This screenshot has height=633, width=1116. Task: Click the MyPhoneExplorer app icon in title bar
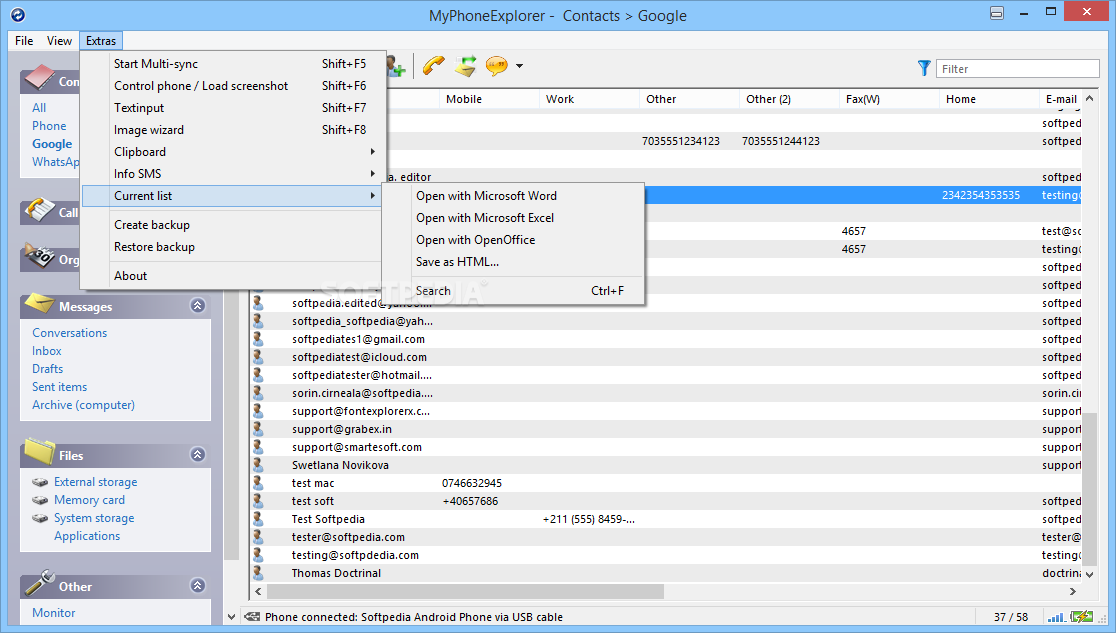pyautogui.click(x=18, y=14)
